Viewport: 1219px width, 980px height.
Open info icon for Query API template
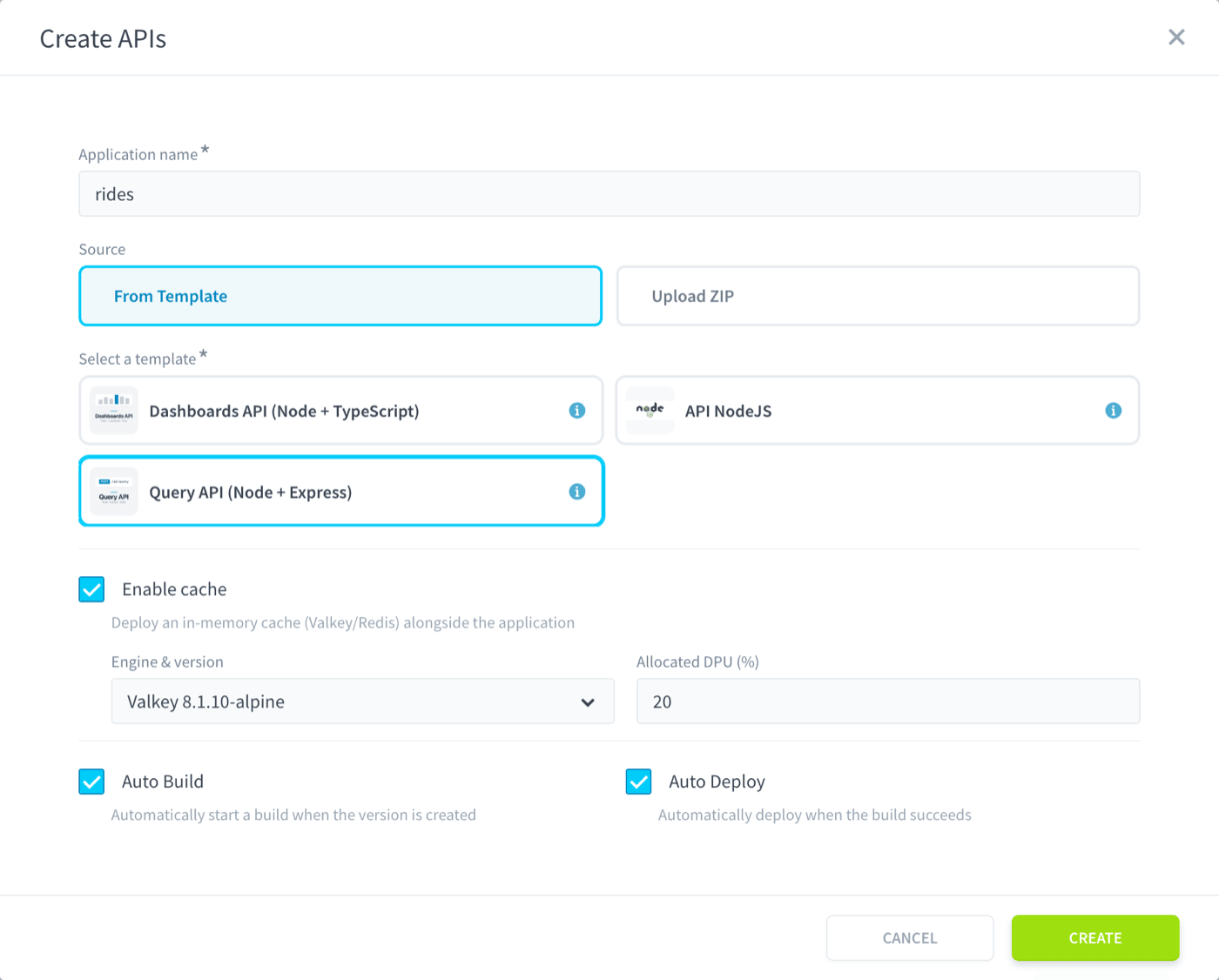(577, 492)
